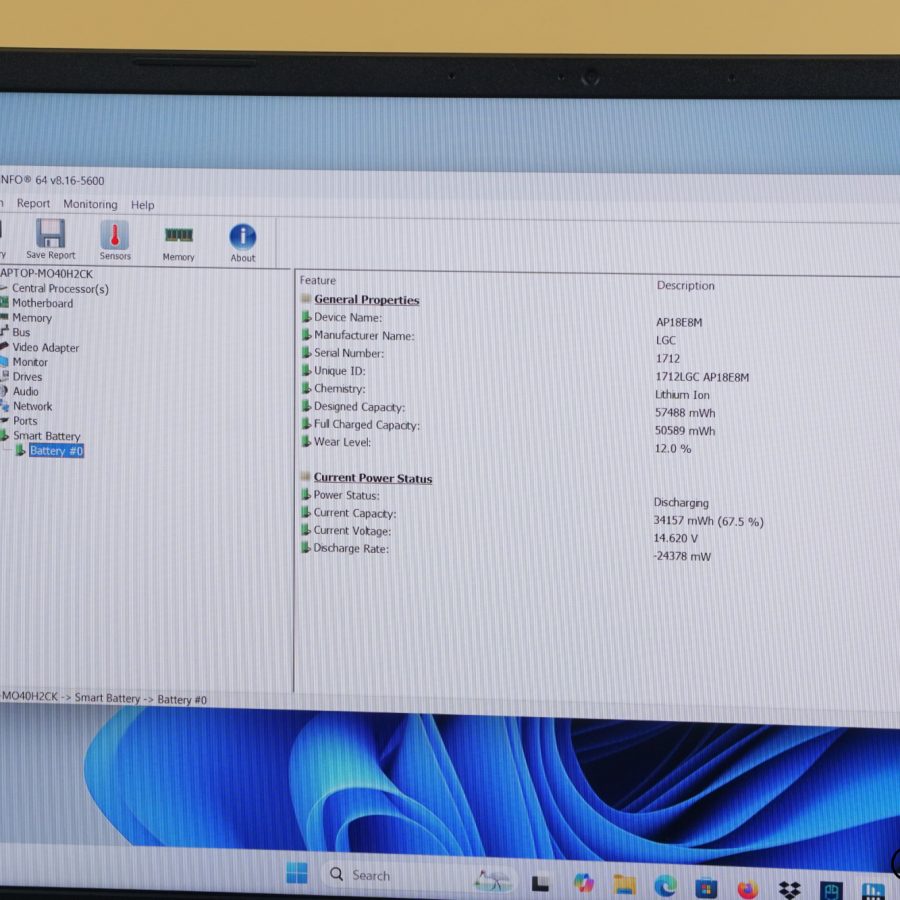Select Monitor in the tree

30,362
